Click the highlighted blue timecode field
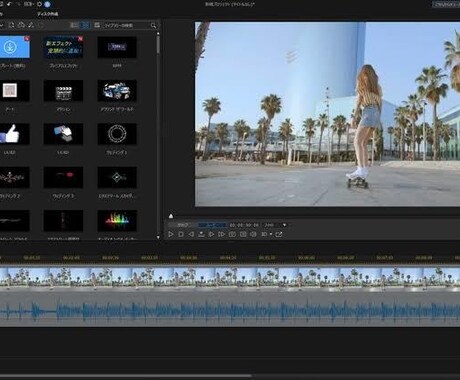The width and height of the screenshot is (460, 380). (x=212, y=225)
